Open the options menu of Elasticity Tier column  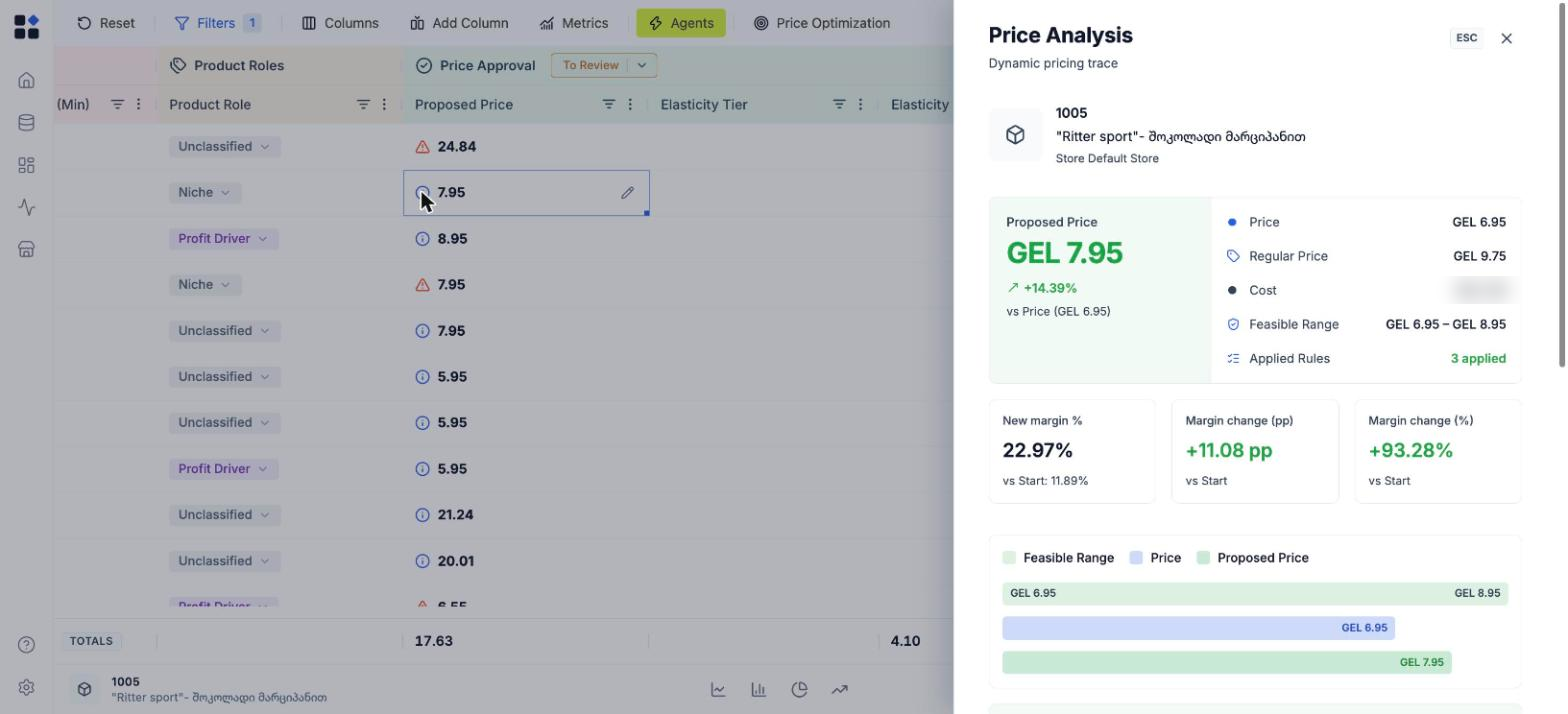click(x=860, y=104)
